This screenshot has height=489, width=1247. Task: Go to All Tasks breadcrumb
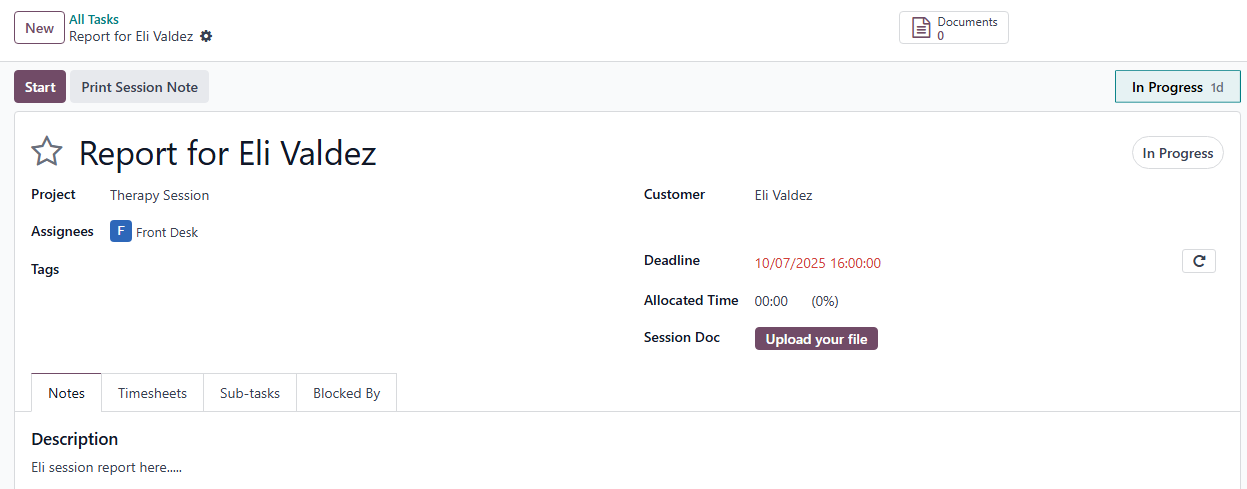94,19
